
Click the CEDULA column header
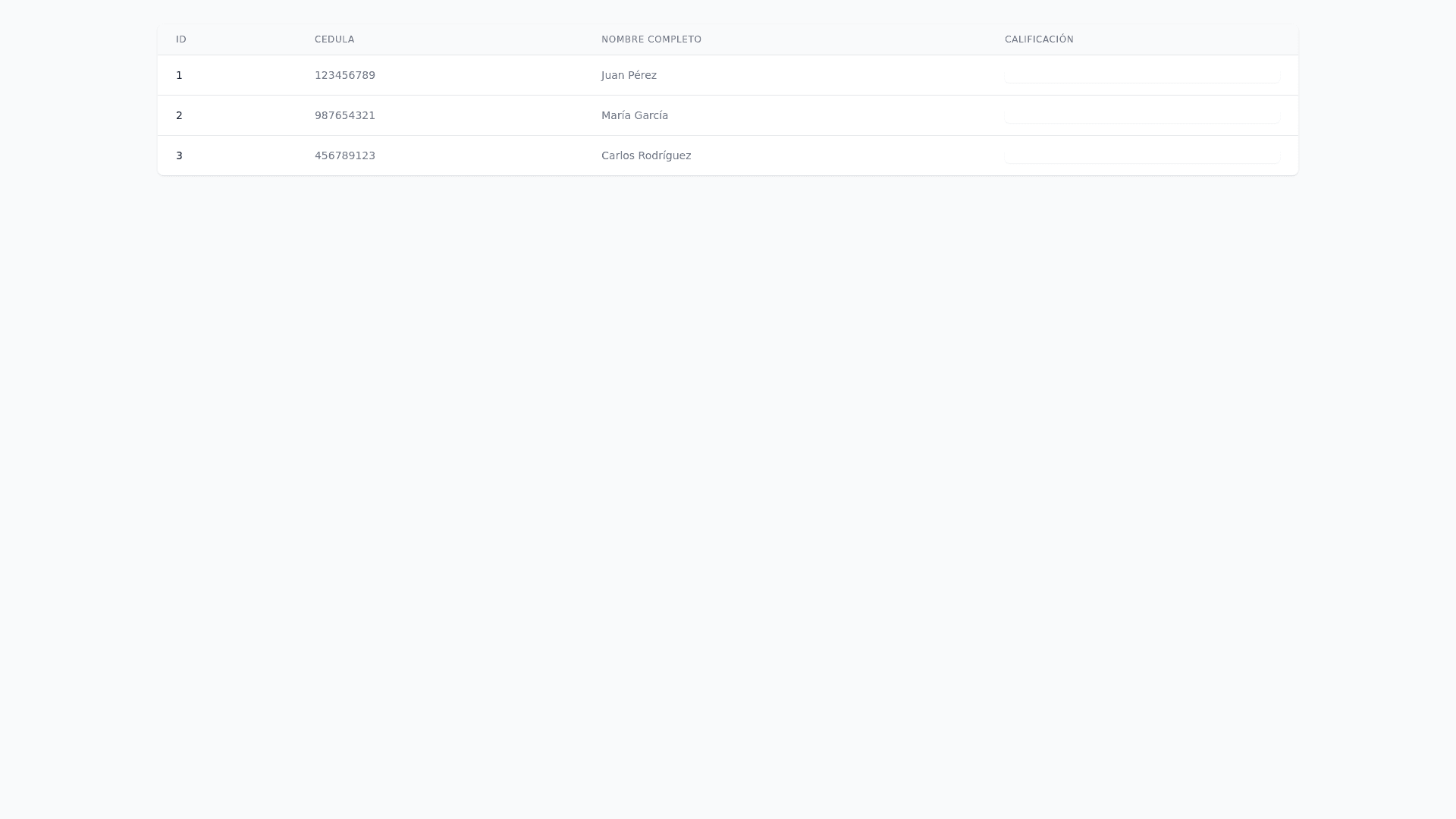tap(334, 39)
